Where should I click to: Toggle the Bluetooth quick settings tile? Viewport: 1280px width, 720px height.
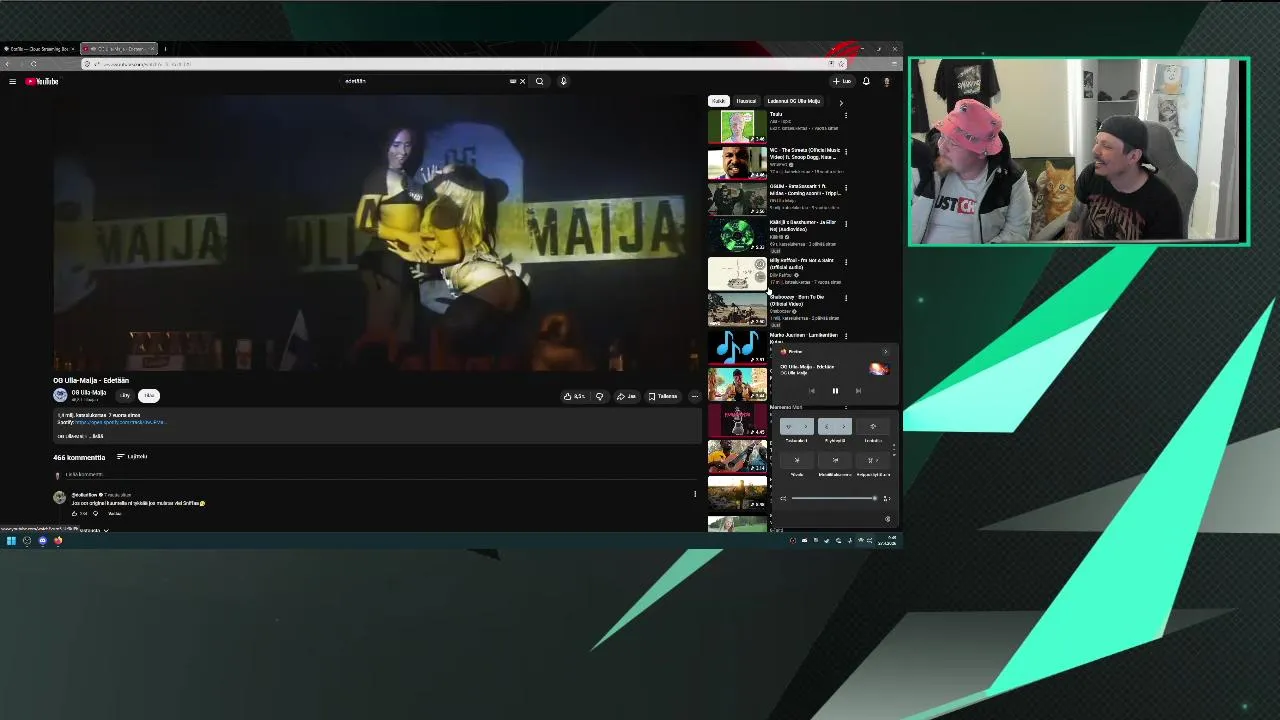(826, 427)
